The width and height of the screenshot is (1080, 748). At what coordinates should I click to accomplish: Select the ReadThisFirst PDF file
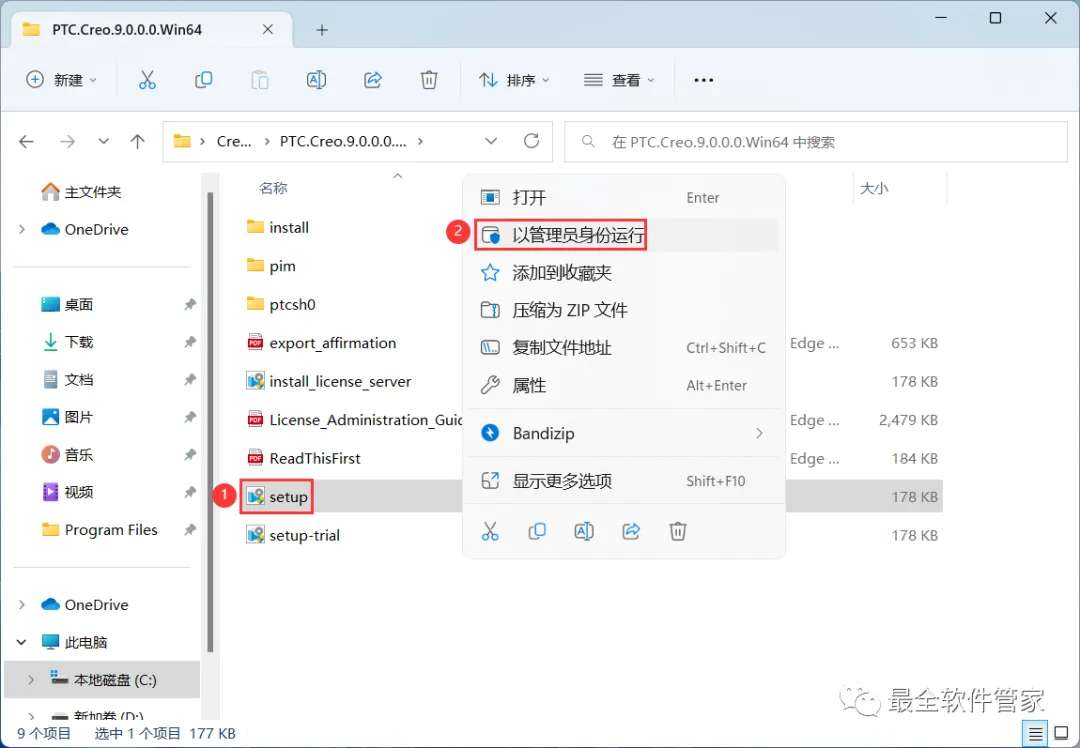303,458
